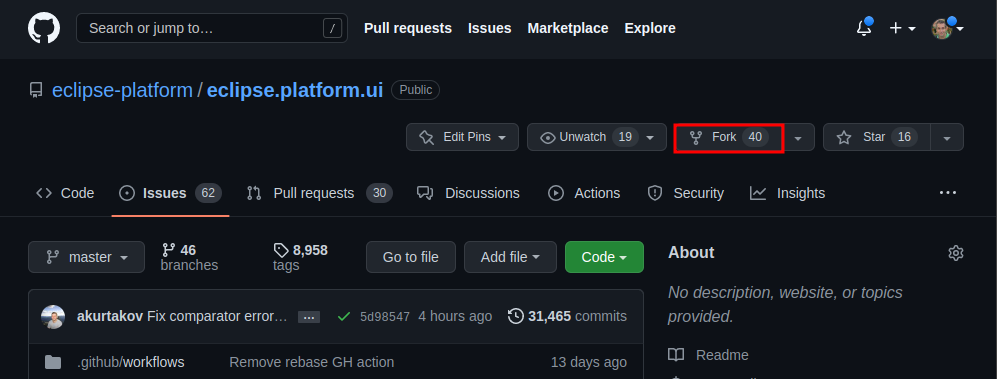Open Pull requests in top navigation
This screenshot has width=997, height=379.
coord(408,28)
